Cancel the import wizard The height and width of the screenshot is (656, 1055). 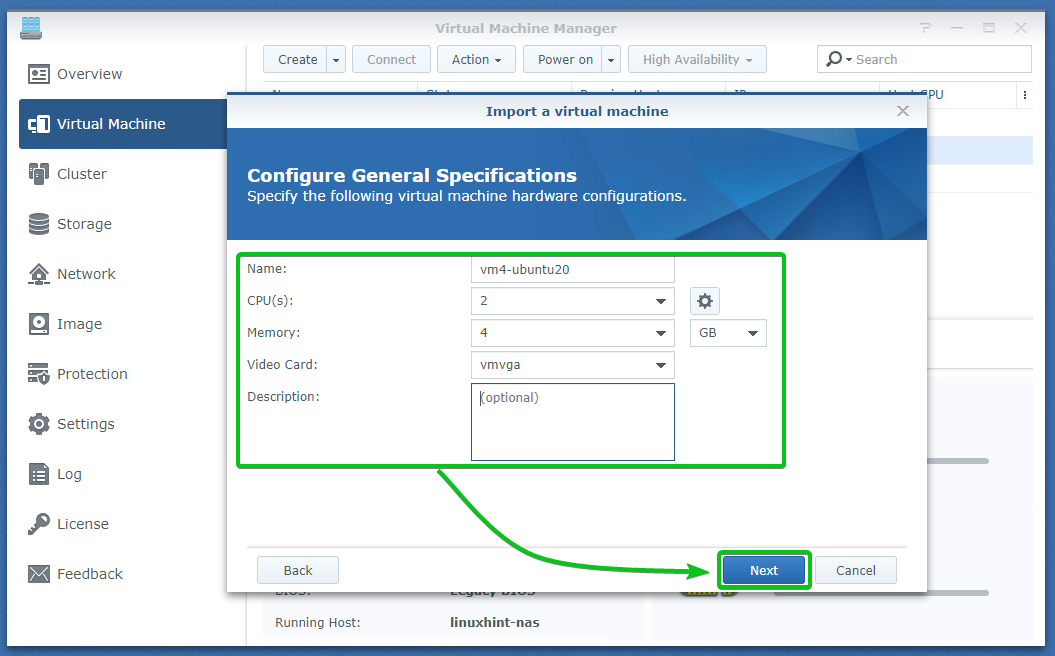click(855, 570)
